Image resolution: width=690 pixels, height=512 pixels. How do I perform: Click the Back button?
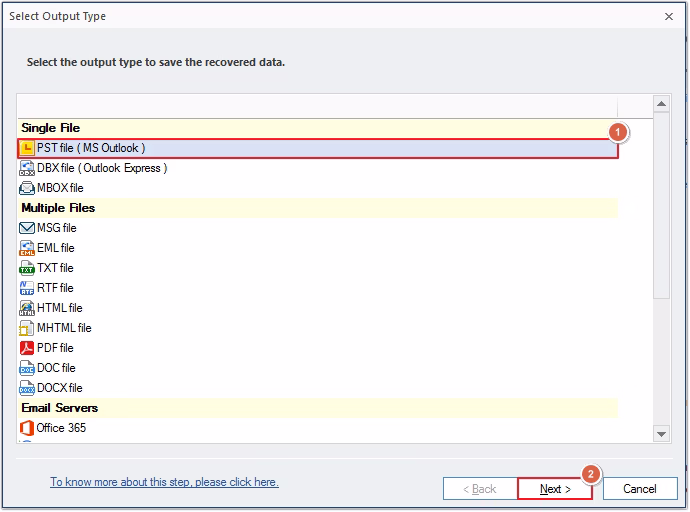[480, 489]
